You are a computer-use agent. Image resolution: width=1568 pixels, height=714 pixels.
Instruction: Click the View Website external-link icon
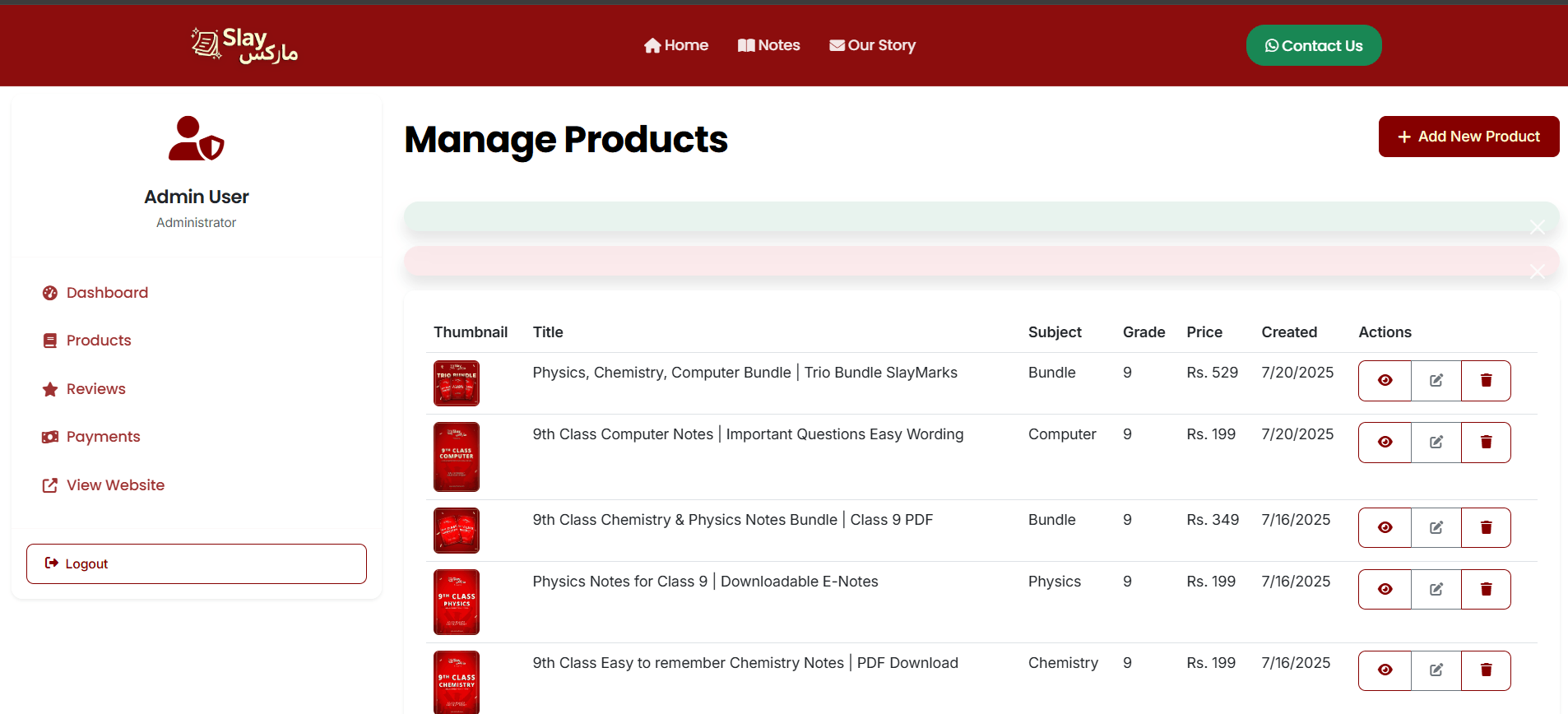(x=50, y=485)
